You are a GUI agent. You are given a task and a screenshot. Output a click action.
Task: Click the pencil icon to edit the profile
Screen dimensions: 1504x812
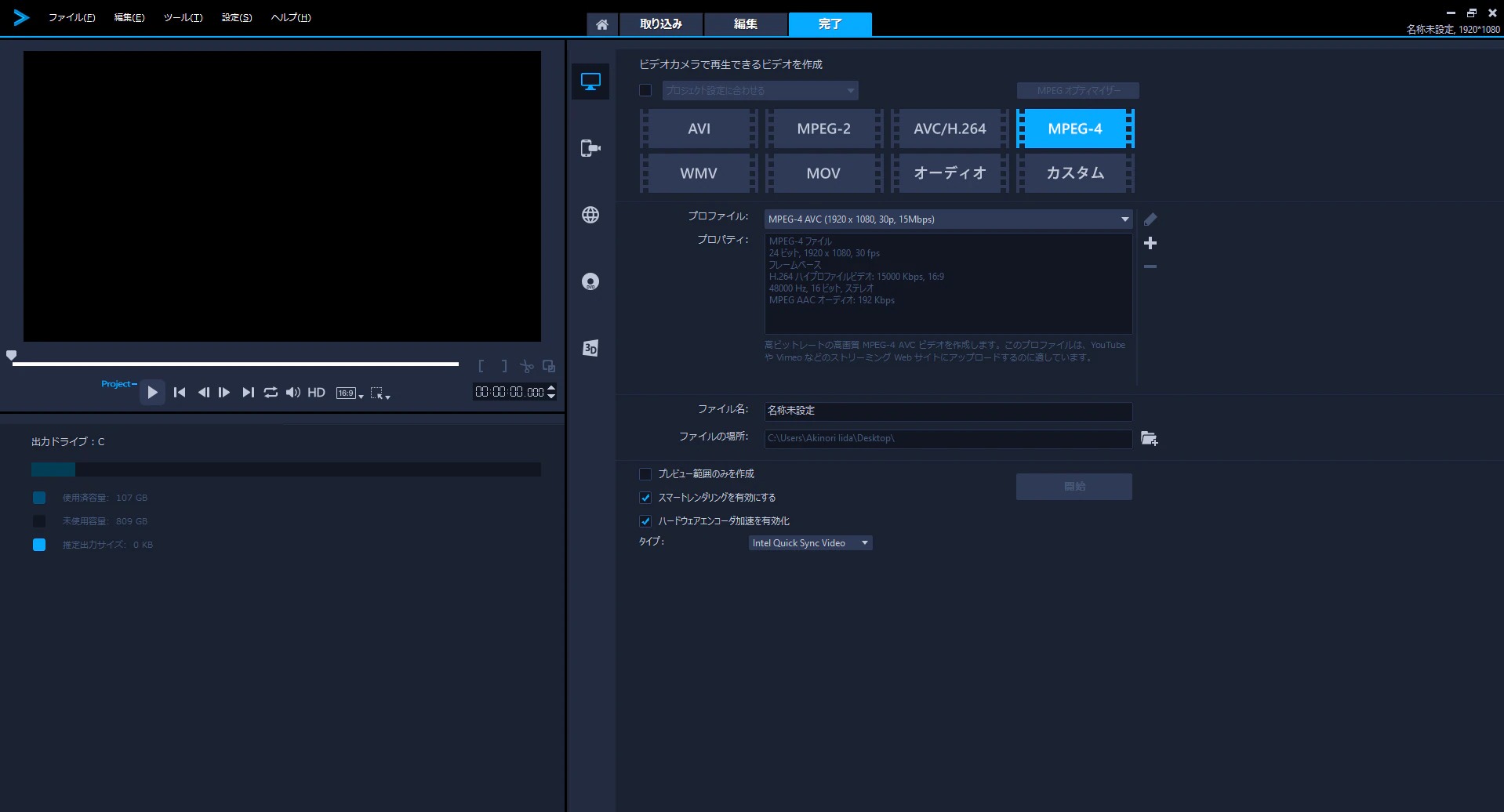pos(1150,219)
